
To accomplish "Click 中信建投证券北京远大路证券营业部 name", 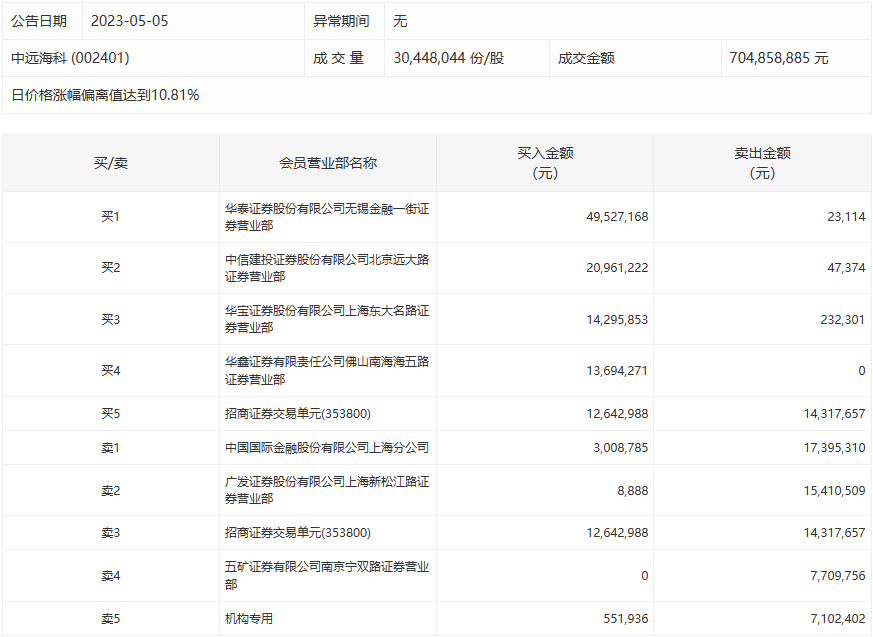I will pyautogui.click(x=327, y=268).
